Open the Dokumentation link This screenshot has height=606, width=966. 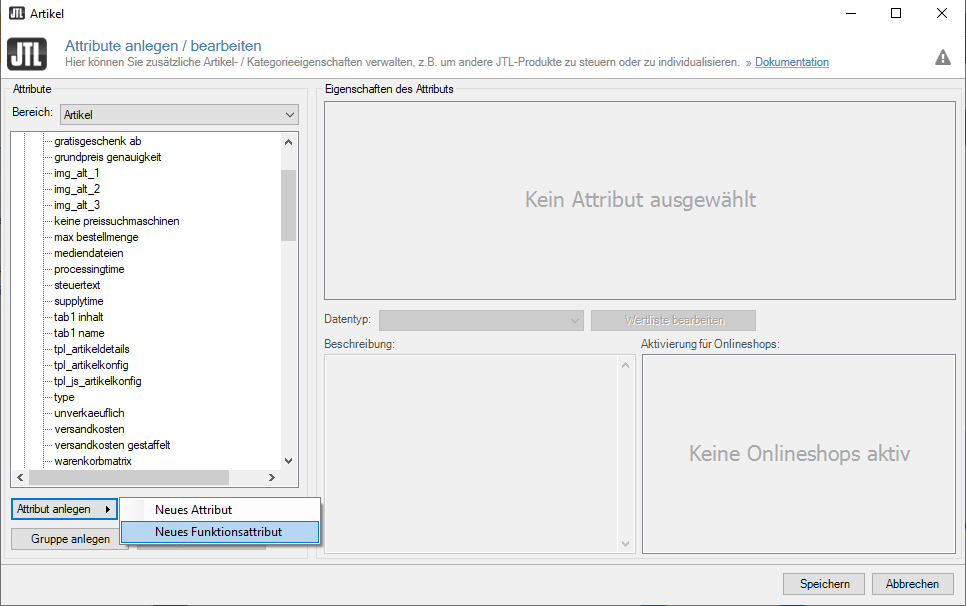tap(792, 62)
